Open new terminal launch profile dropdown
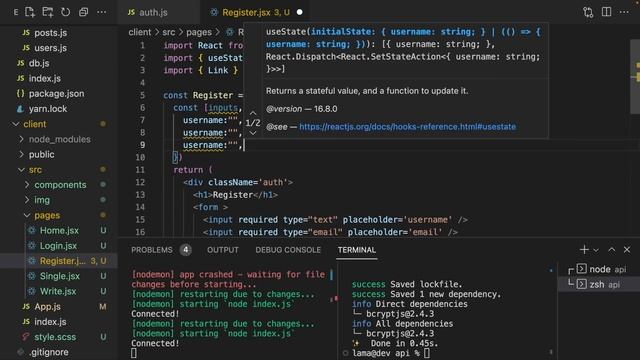Screen dimensions: 640x360 (x=596, y=250)
